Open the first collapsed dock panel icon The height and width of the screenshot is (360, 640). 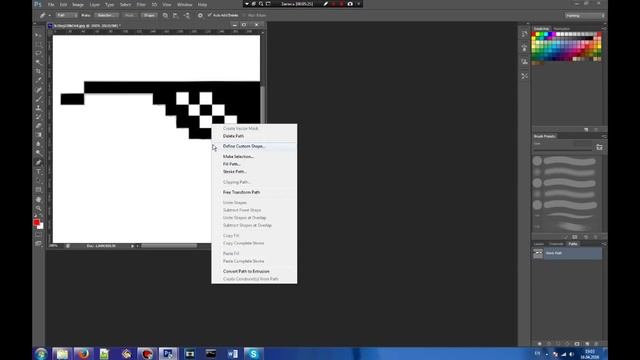pos(524,34)
